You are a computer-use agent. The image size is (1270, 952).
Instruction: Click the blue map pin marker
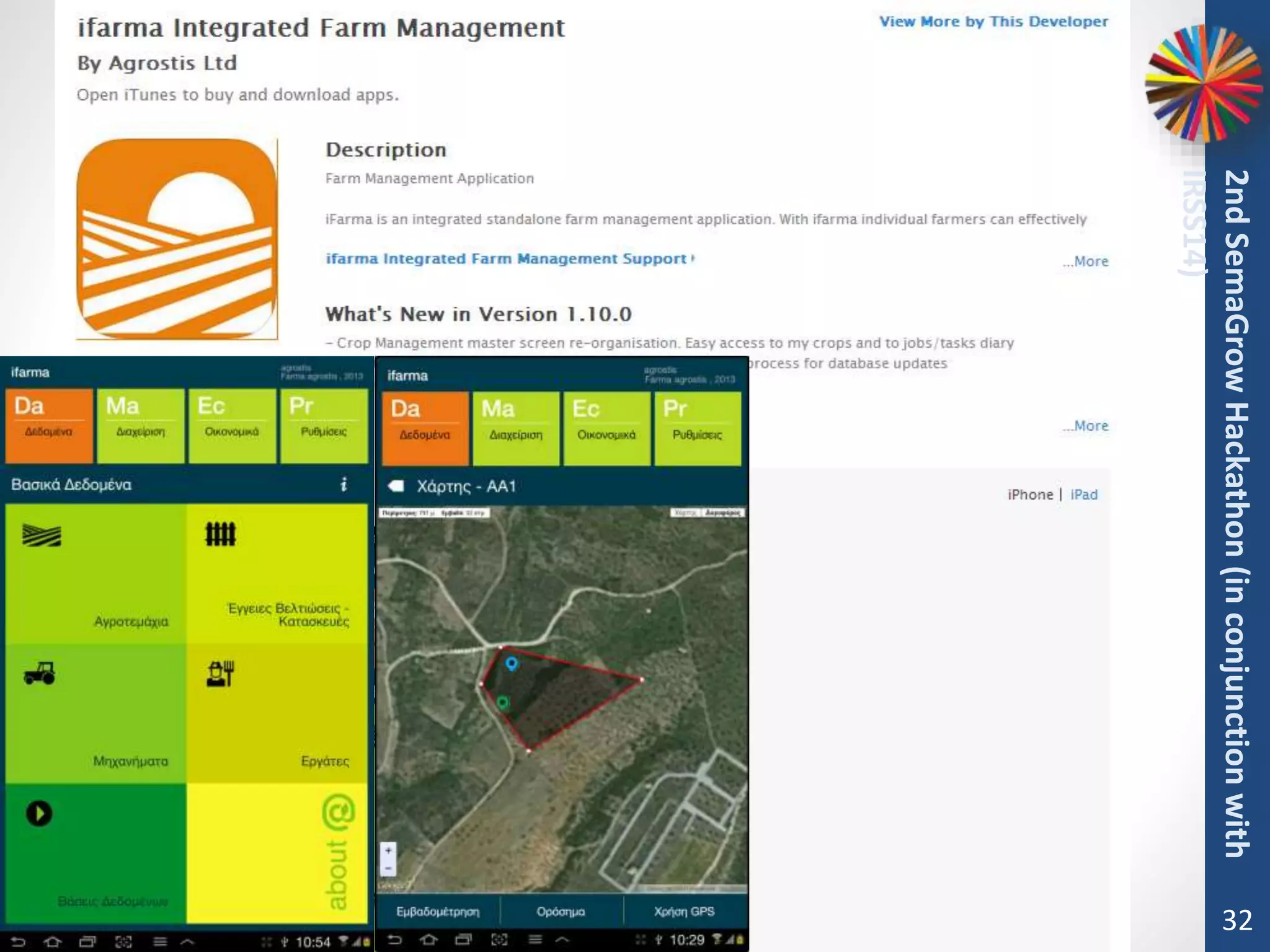tap(512, 664)
